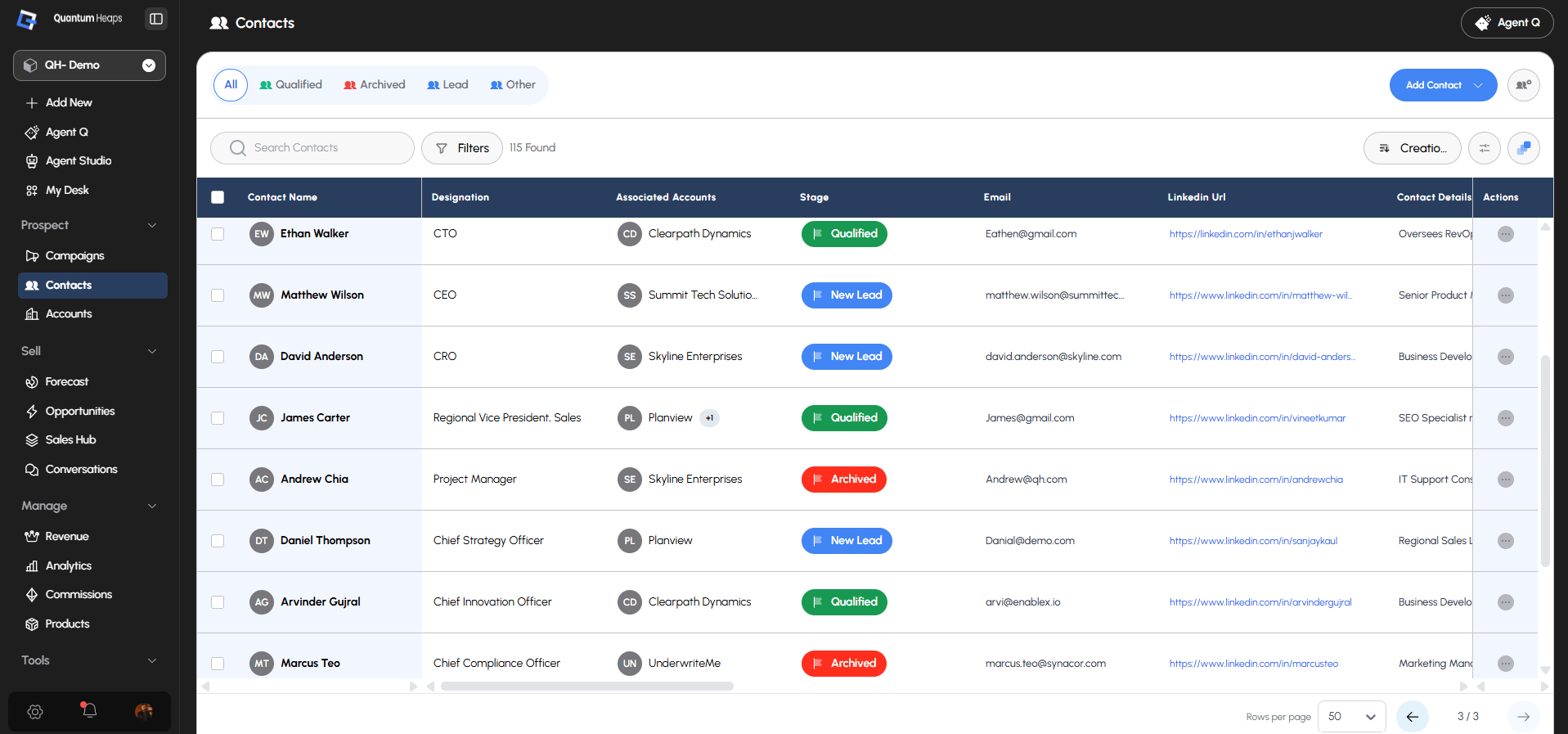
Task: Open actions menu for Marcus Teo
Action: coord(1506,664)
